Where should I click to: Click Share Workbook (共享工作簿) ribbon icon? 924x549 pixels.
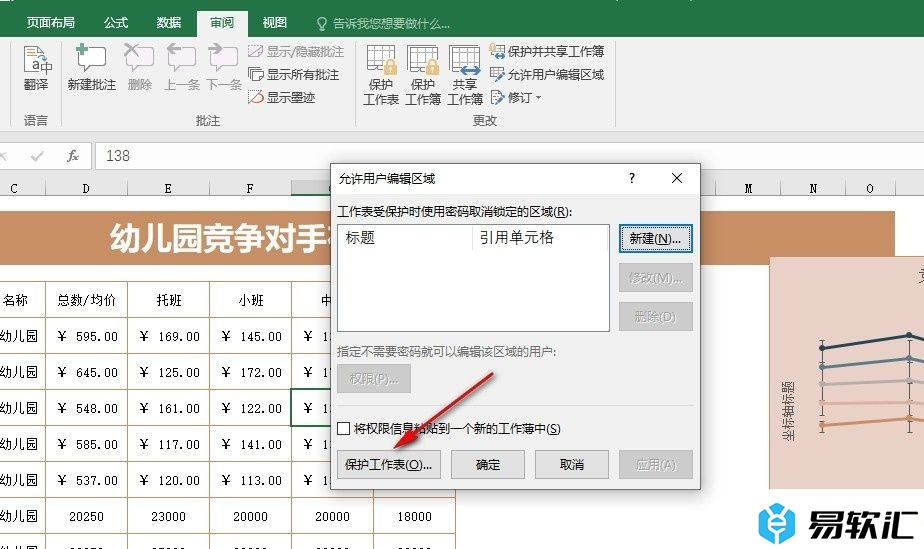pos(464,75)
